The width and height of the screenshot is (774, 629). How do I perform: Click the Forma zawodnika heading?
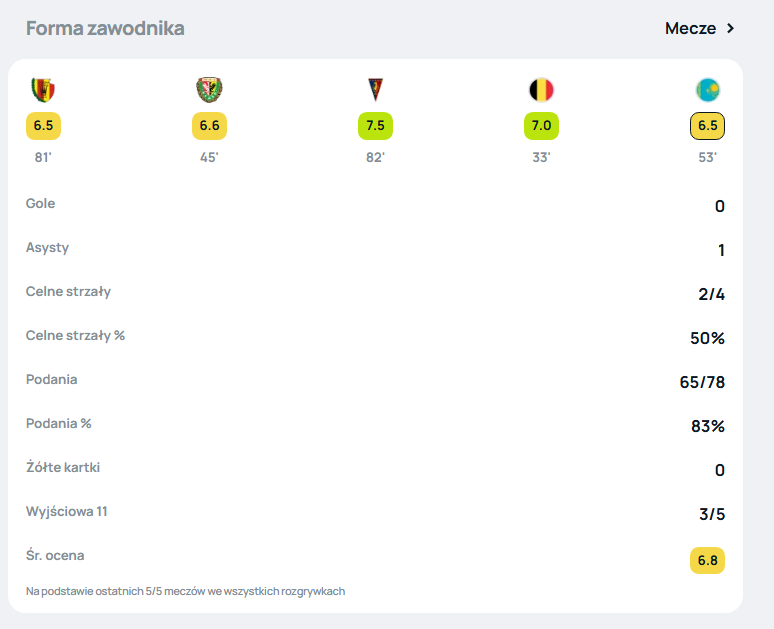pos(105,29)
